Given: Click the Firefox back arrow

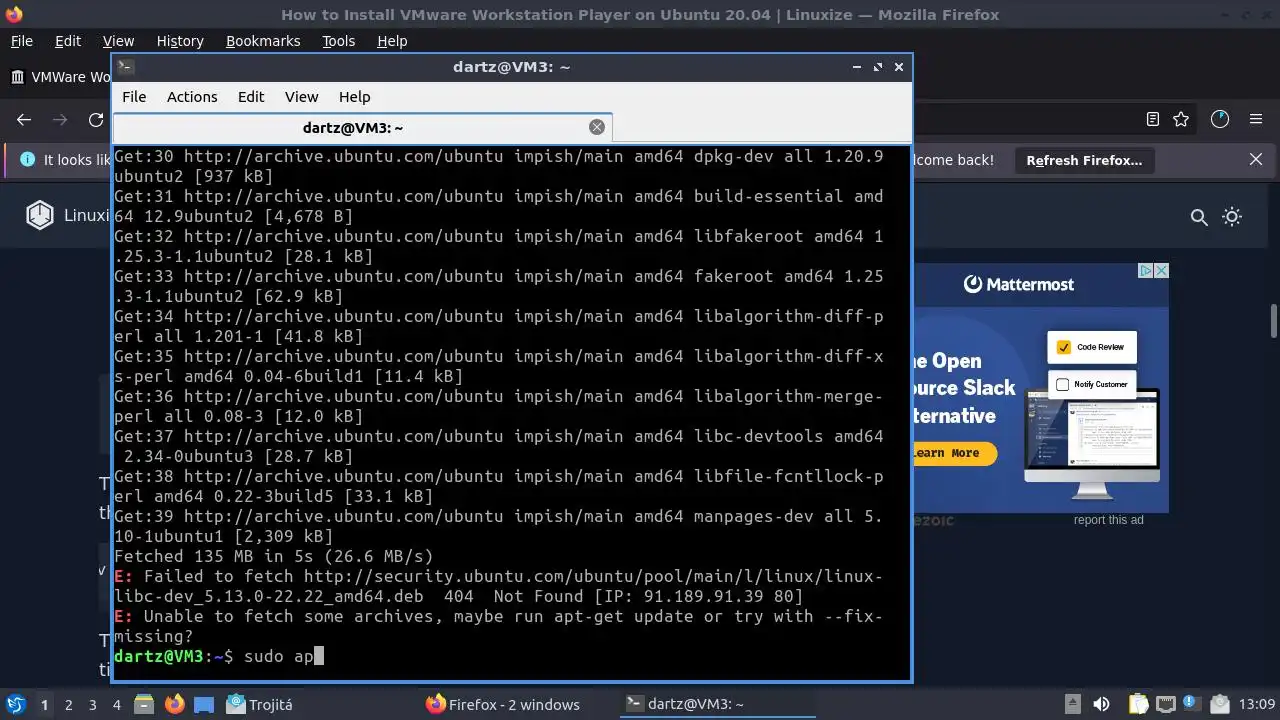Looking at the screenshot, I should click(x=24, y=119).
